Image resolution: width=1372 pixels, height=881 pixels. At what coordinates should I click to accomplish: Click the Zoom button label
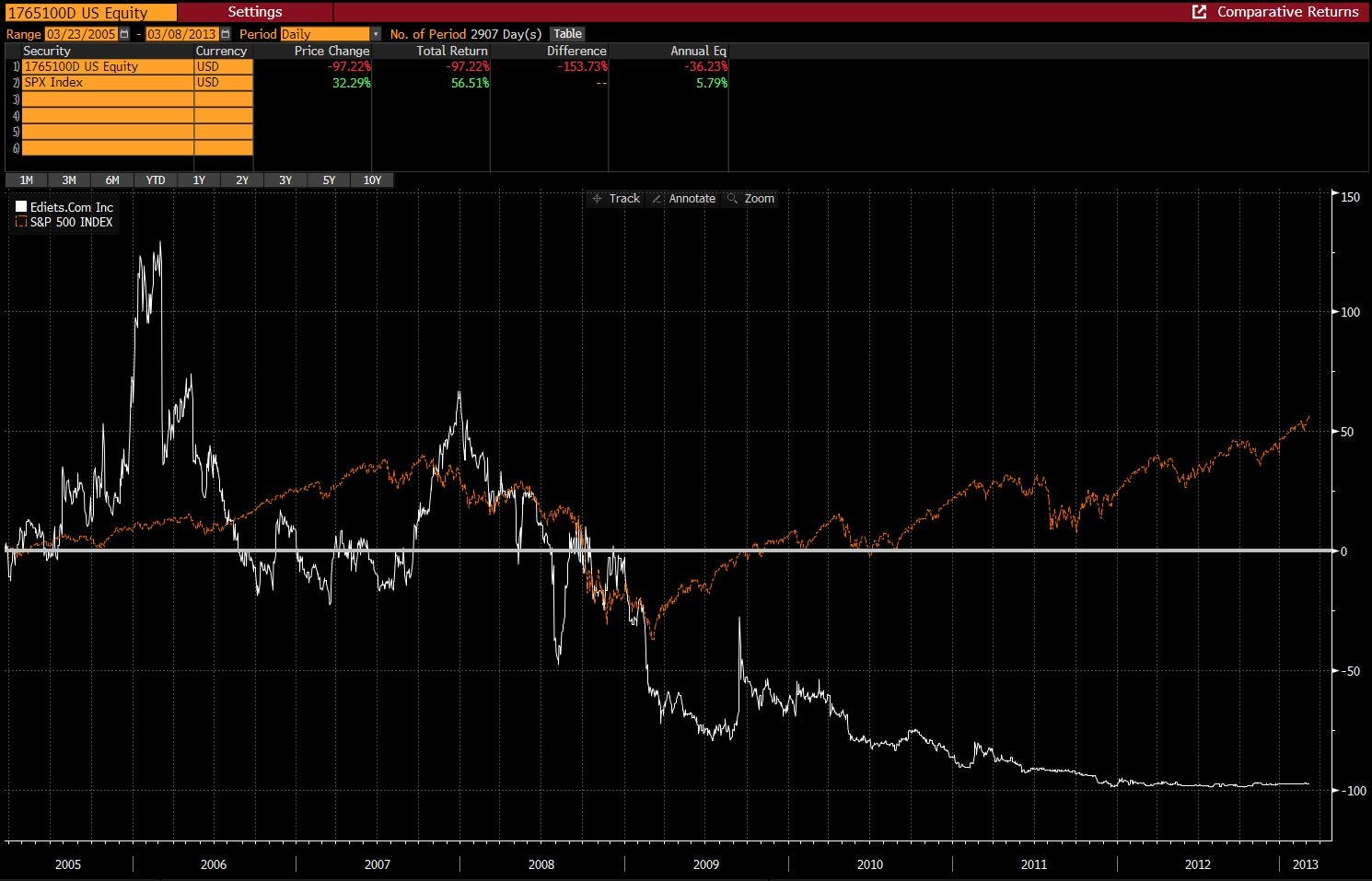click(x=760, y=199)
